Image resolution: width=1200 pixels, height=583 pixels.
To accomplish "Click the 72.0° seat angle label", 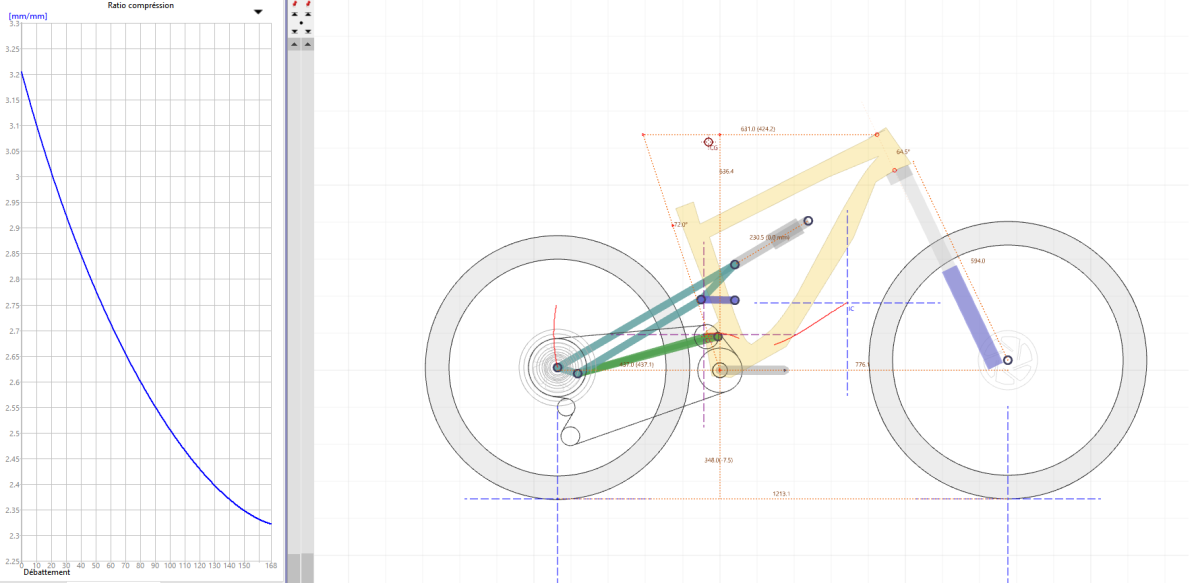I will tap(680, 225).
